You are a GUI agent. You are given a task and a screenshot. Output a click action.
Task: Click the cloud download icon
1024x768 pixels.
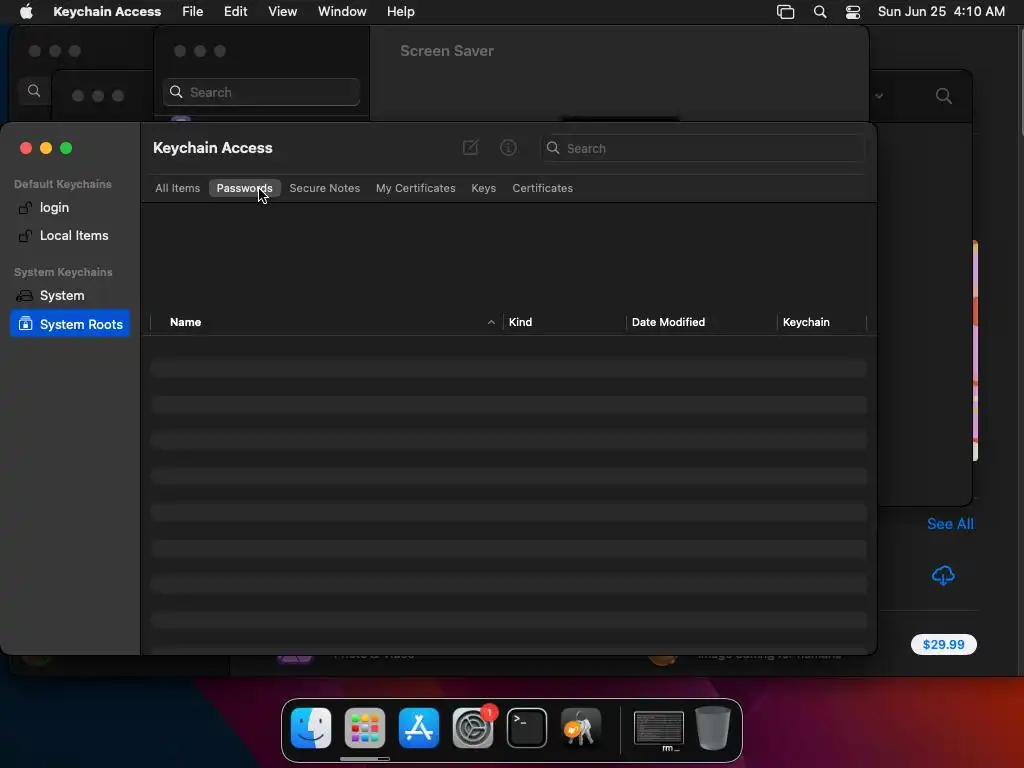click(943, 575)
